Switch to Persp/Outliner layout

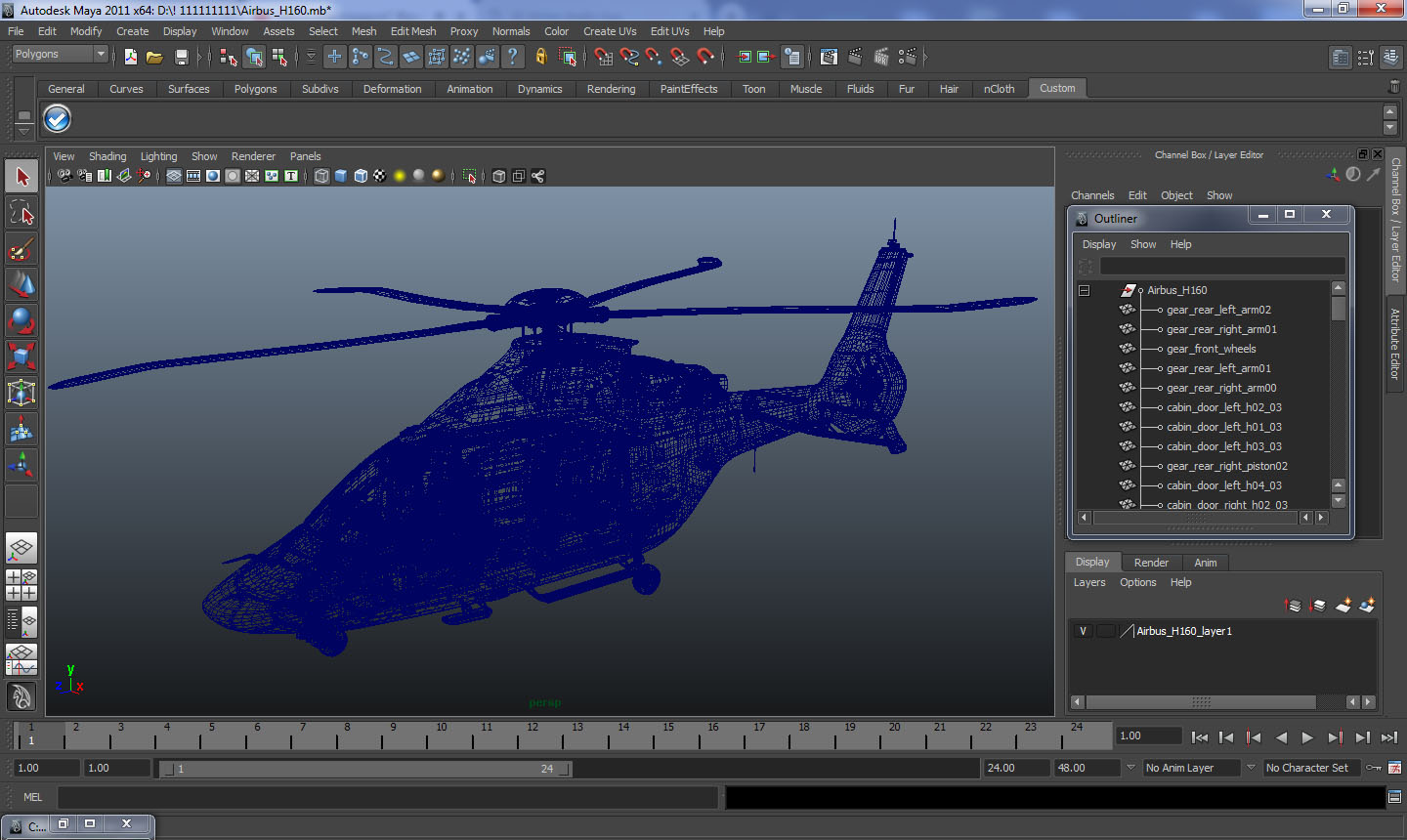[21, 620]
